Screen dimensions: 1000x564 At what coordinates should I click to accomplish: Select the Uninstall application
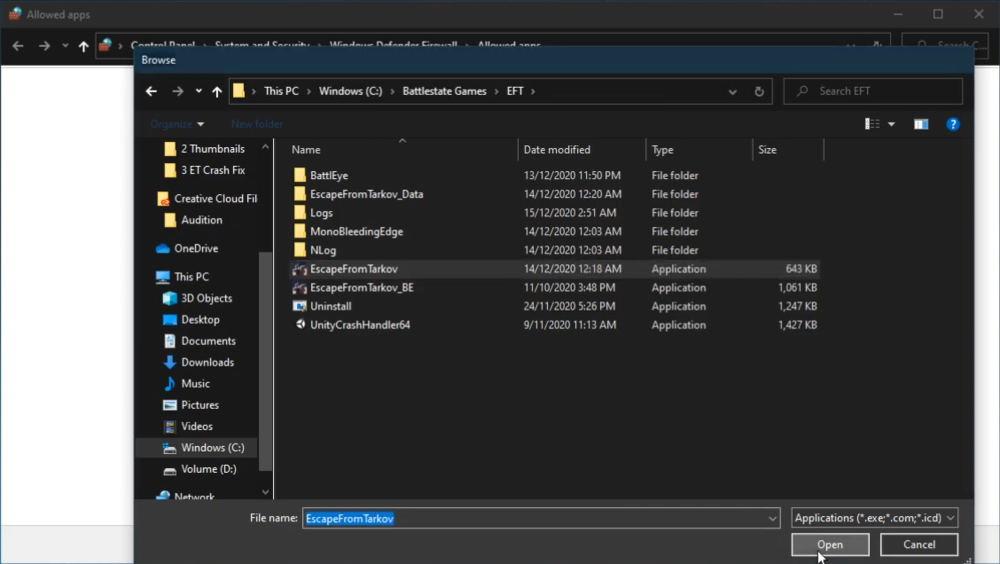click(330, 306)
